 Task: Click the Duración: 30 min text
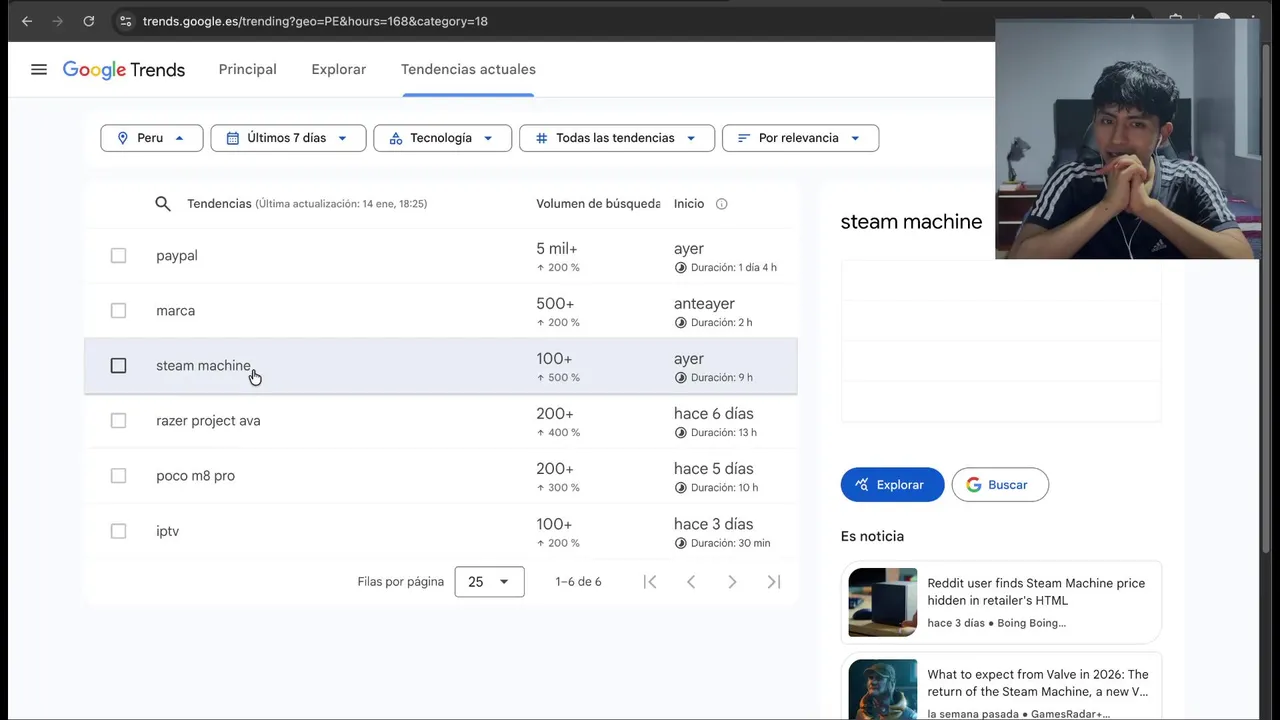click(730, 543)
